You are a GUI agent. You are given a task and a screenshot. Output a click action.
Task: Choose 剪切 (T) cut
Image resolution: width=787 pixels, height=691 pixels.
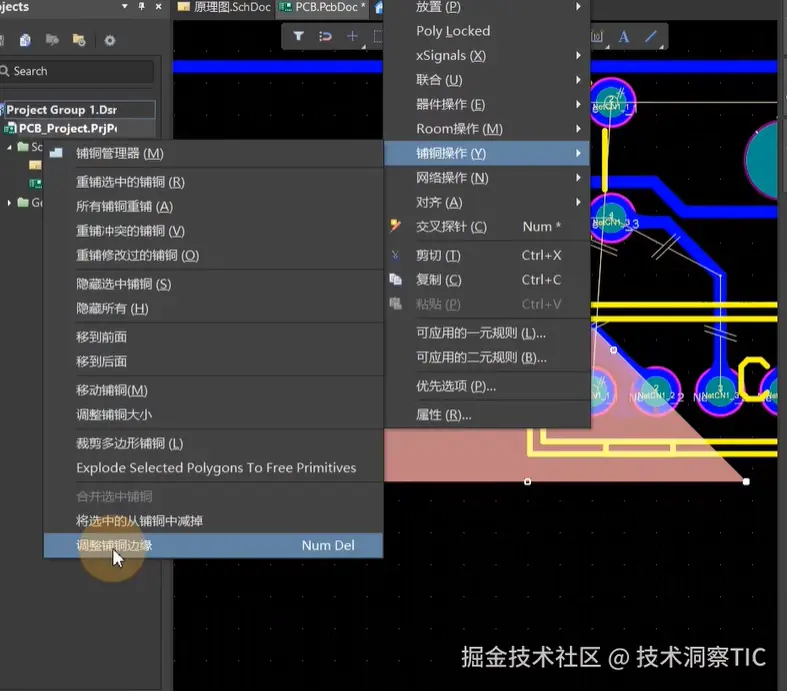487,255
